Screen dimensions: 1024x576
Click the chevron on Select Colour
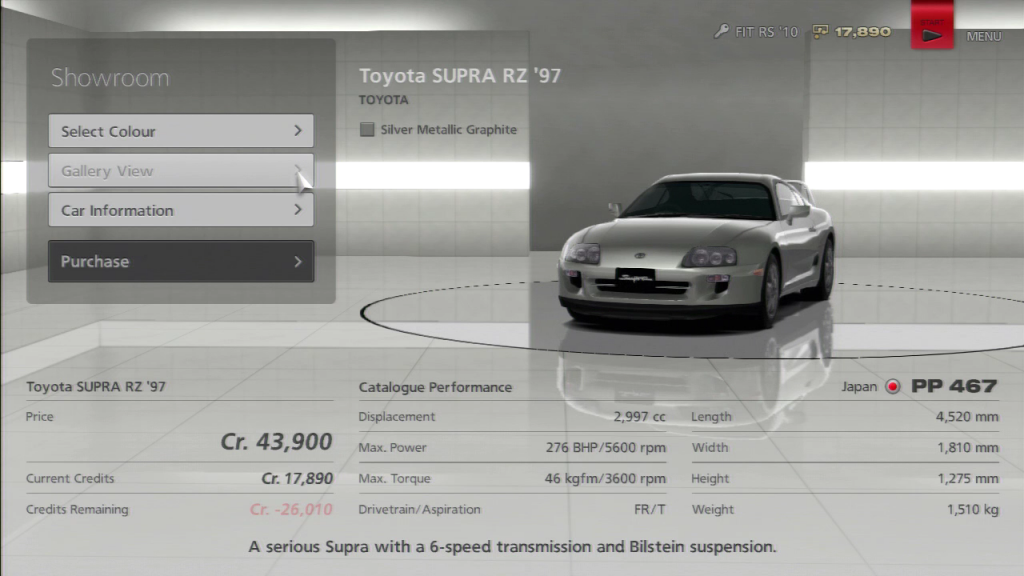pos(298,131)
